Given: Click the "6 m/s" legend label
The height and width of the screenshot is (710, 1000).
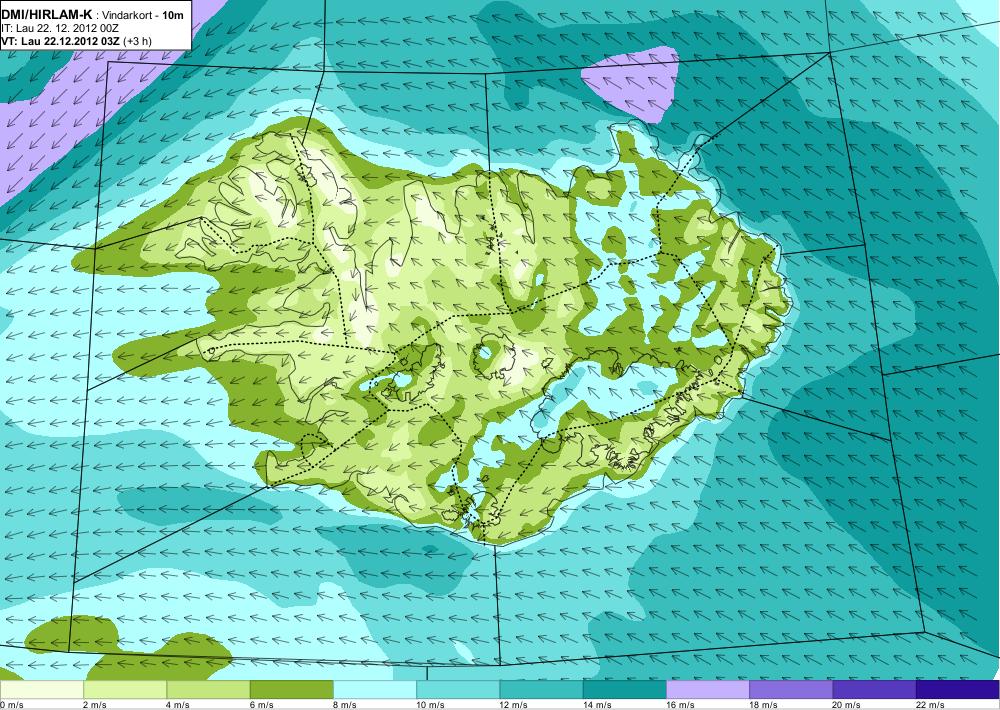Looking at the screenshot, I should click(x=261, y=704).
